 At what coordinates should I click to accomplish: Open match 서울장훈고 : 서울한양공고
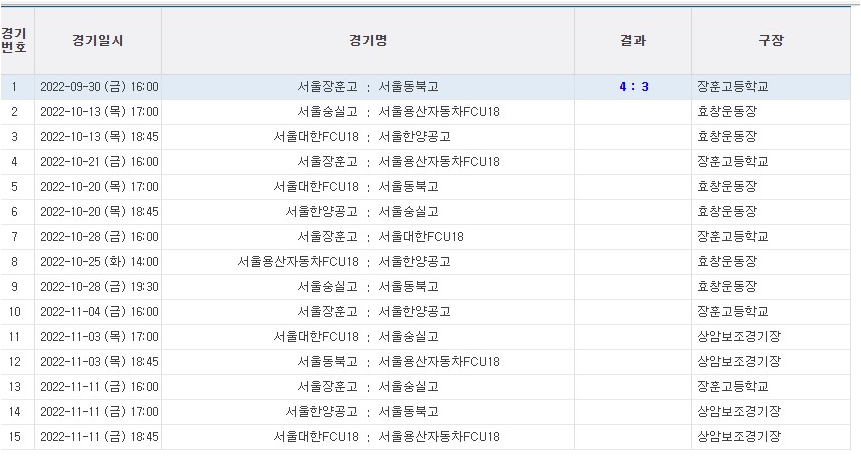374,312
